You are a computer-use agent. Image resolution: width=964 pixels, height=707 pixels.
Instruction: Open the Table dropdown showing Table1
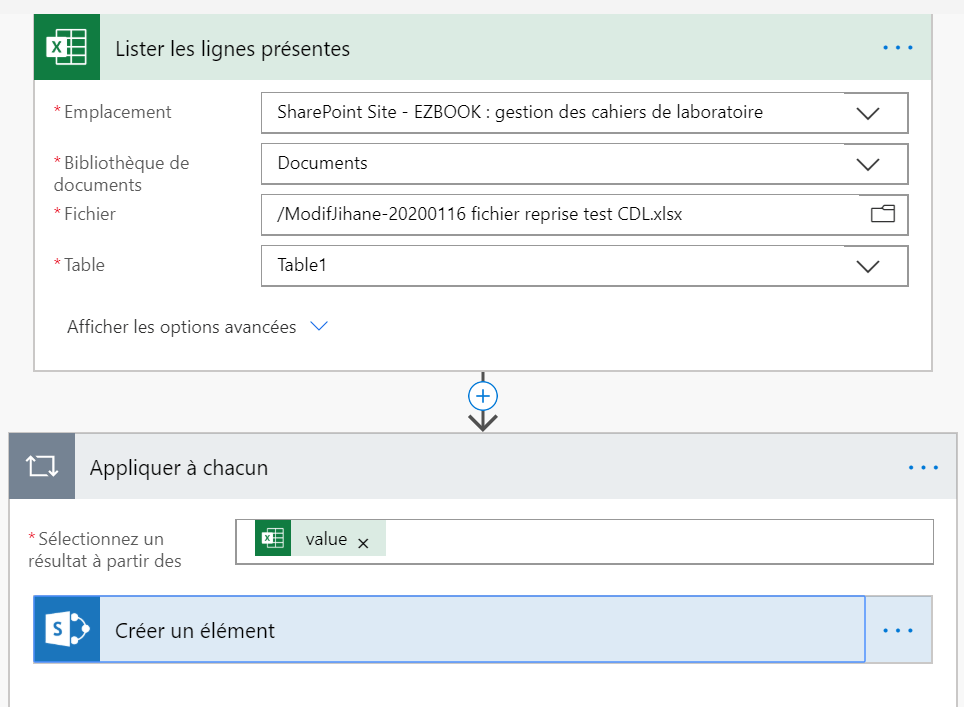point(868,266)
